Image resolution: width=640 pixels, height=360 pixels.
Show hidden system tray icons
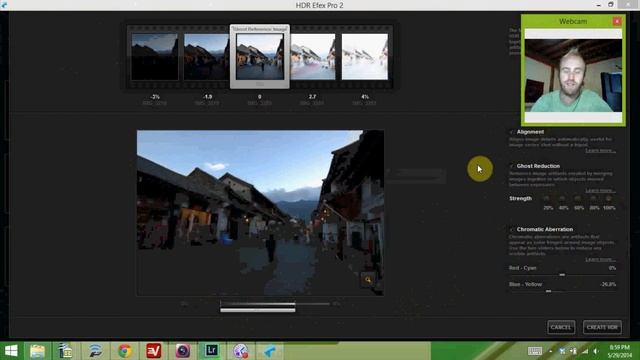point(550,351)
